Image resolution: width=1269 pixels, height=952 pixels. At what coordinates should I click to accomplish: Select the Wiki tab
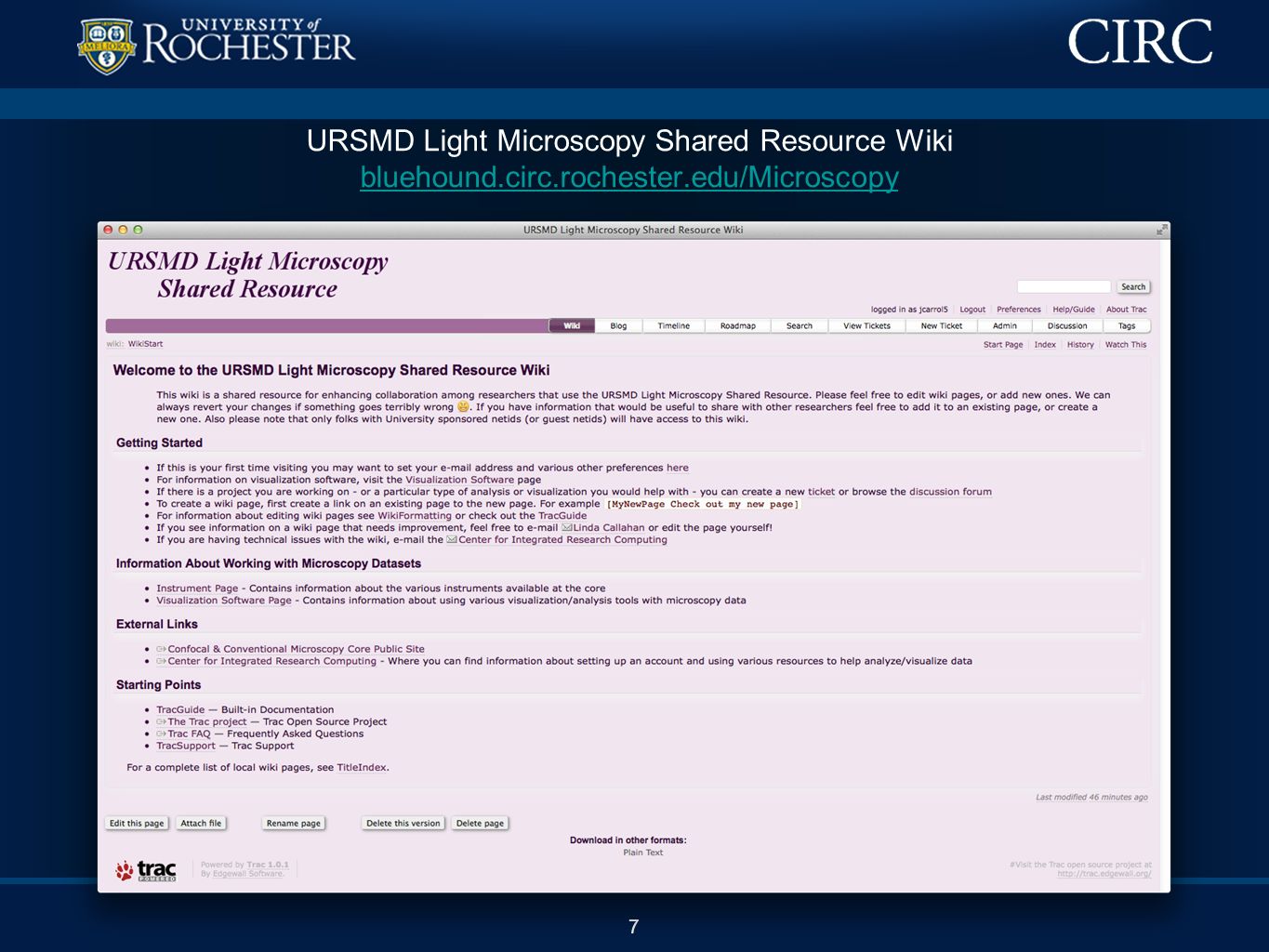click(x=572, y=325)
